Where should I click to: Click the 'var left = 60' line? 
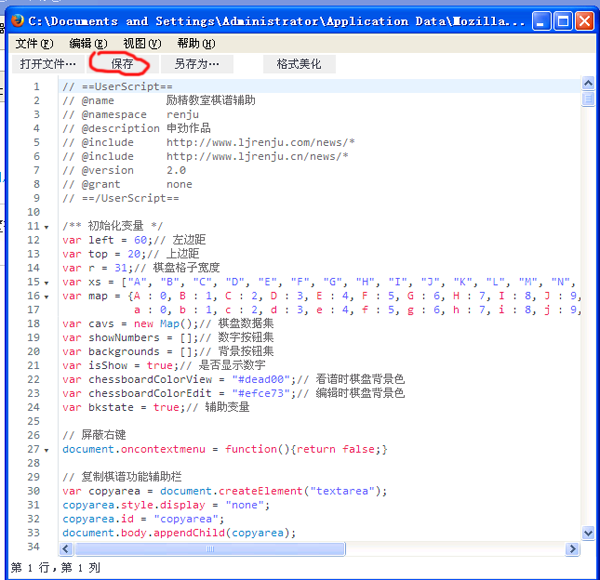point(134,240)
